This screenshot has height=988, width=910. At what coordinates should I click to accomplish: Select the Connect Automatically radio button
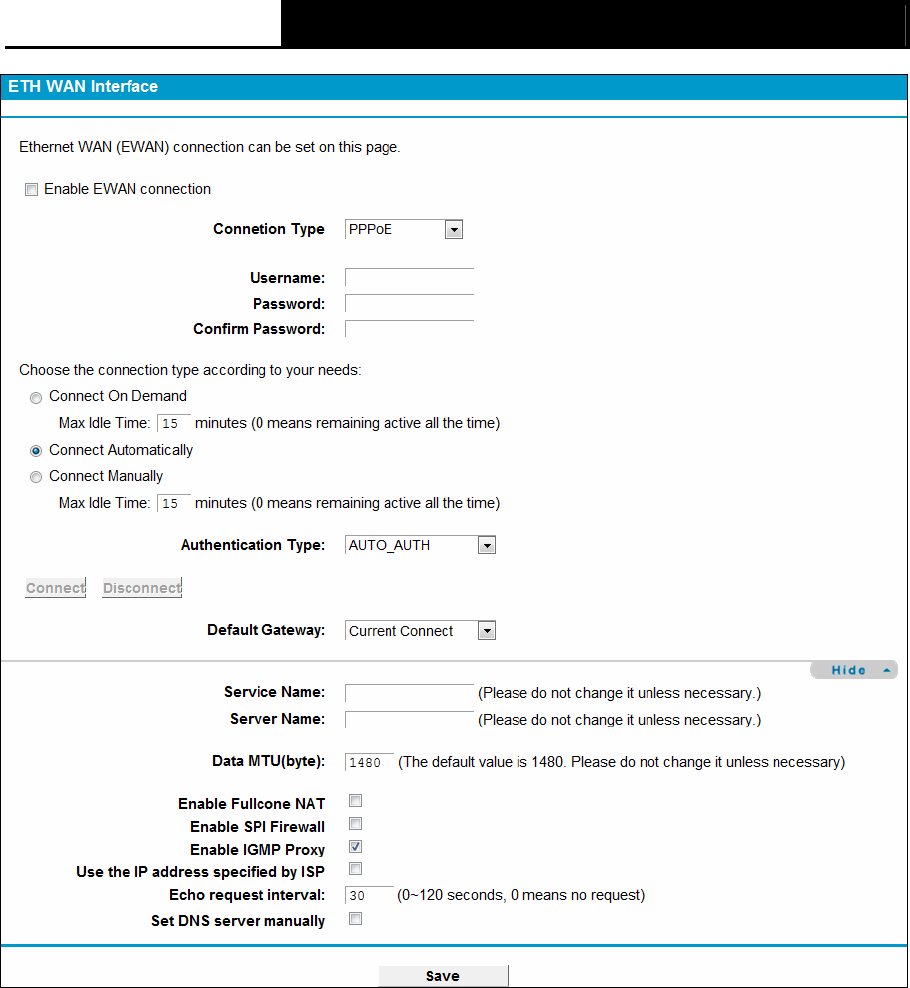pyautogui.click(x=36, y=451)
